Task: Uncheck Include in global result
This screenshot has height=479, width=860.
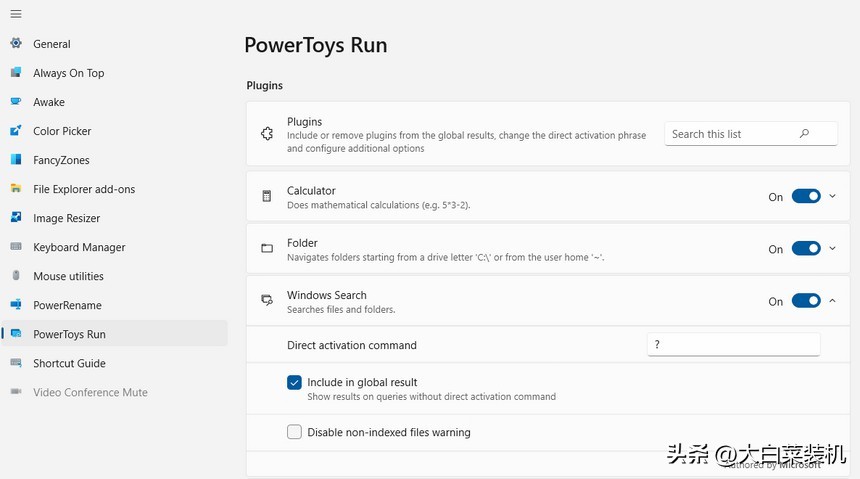Action: pyautogui.click(x=294, y=382)
